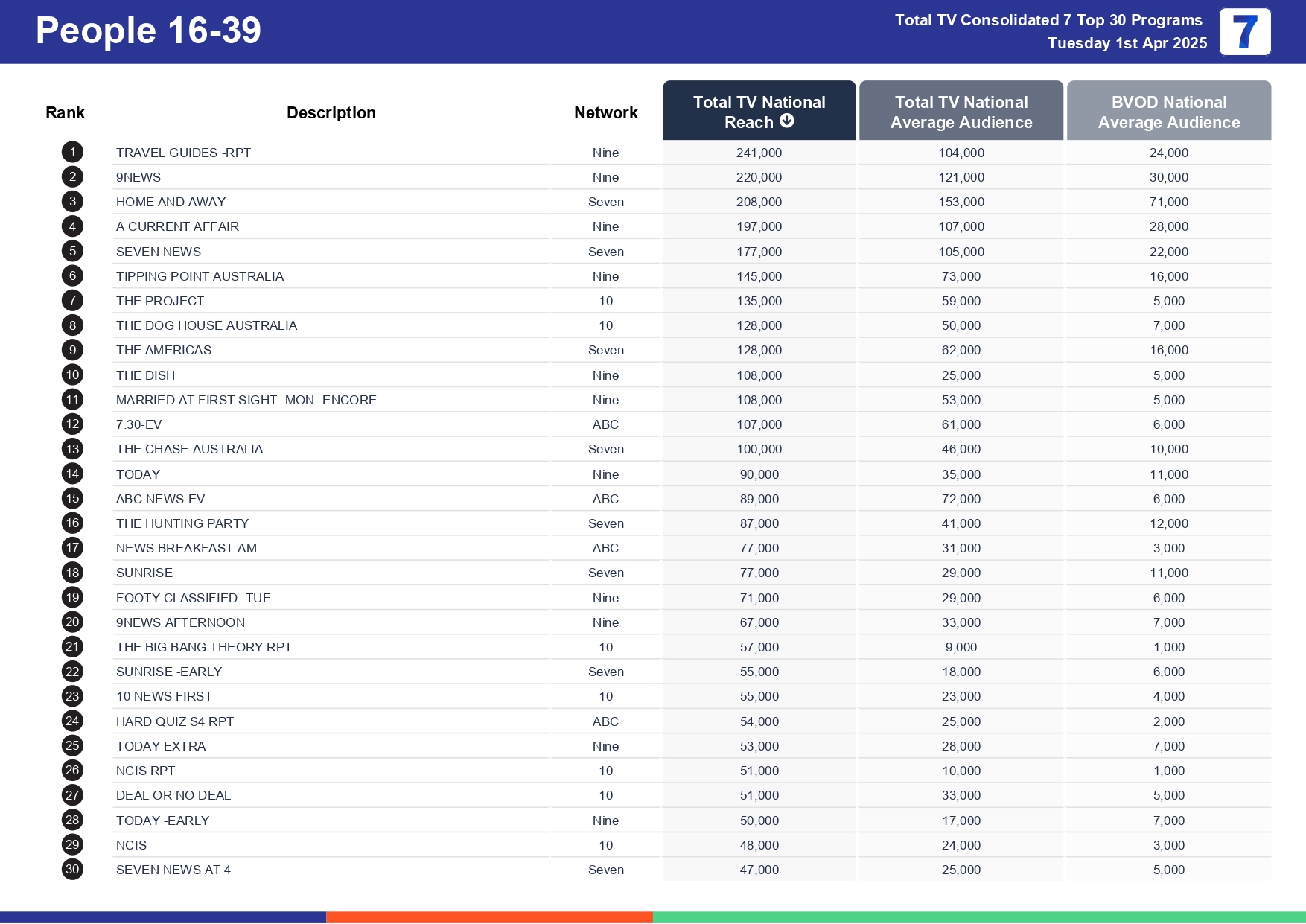The image size is (1306, 924).
Task: Select rank badge number 20
Action: pos(71,622)
